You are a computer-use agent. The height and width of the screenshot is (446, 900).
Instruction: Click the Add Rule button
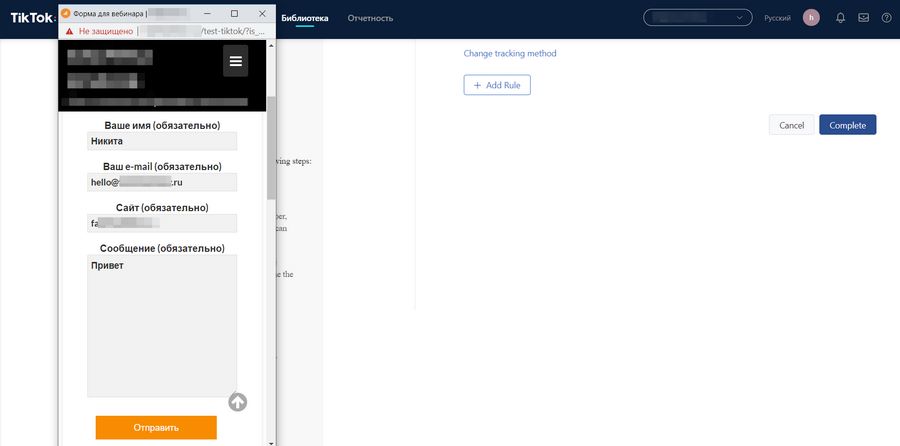click(x=497, y=85)
